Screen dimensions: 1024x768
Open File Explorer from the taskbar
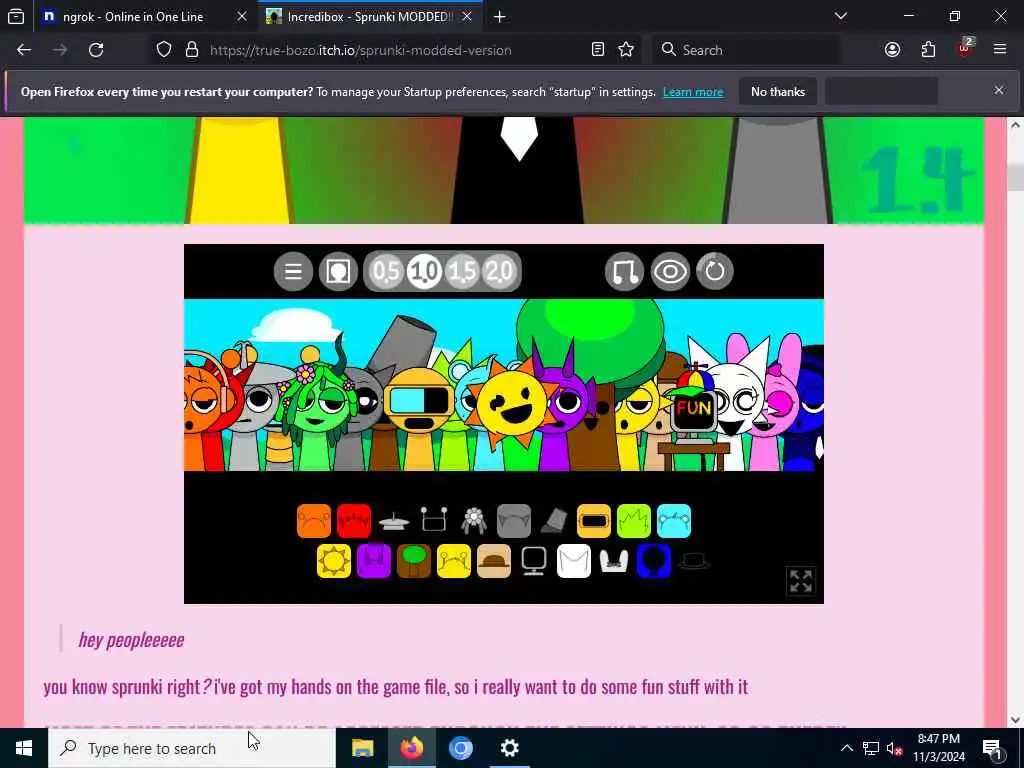pos(362,748)
